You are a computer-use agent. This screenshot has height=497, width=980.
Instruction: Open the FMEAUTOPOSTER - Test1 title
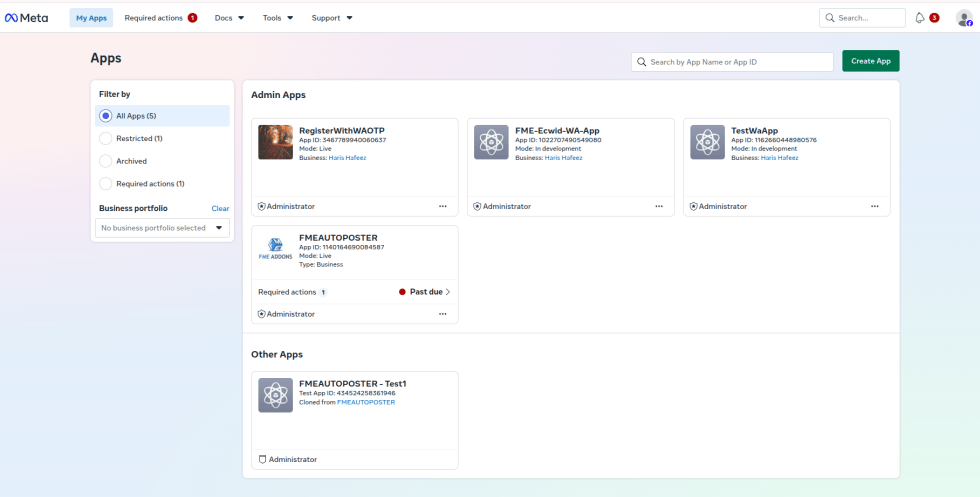coord(353,384)
